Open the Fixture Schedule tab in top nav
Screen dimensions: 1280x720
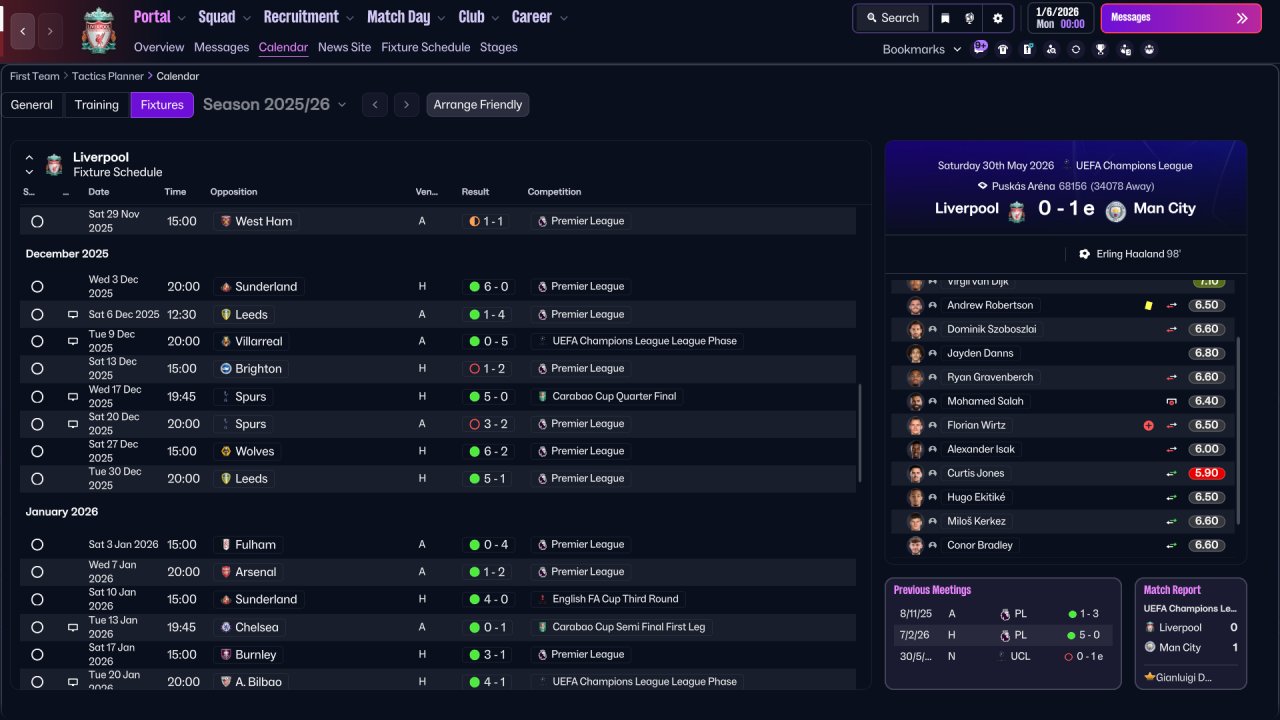tap(425, 47)
